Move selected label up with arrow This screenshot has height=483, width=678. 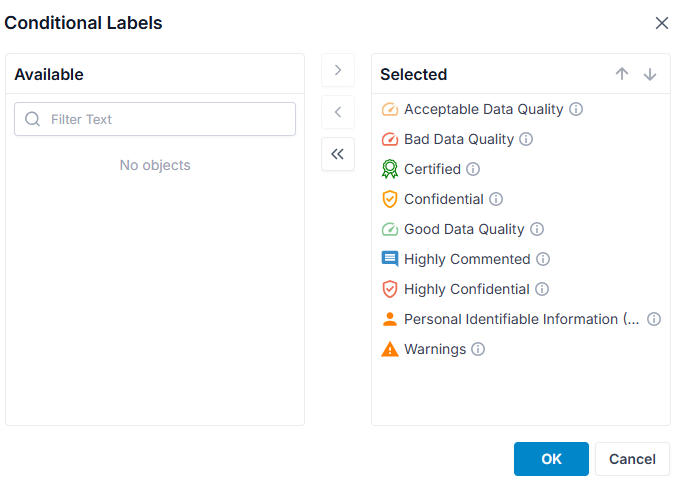[x=622, y=74]
